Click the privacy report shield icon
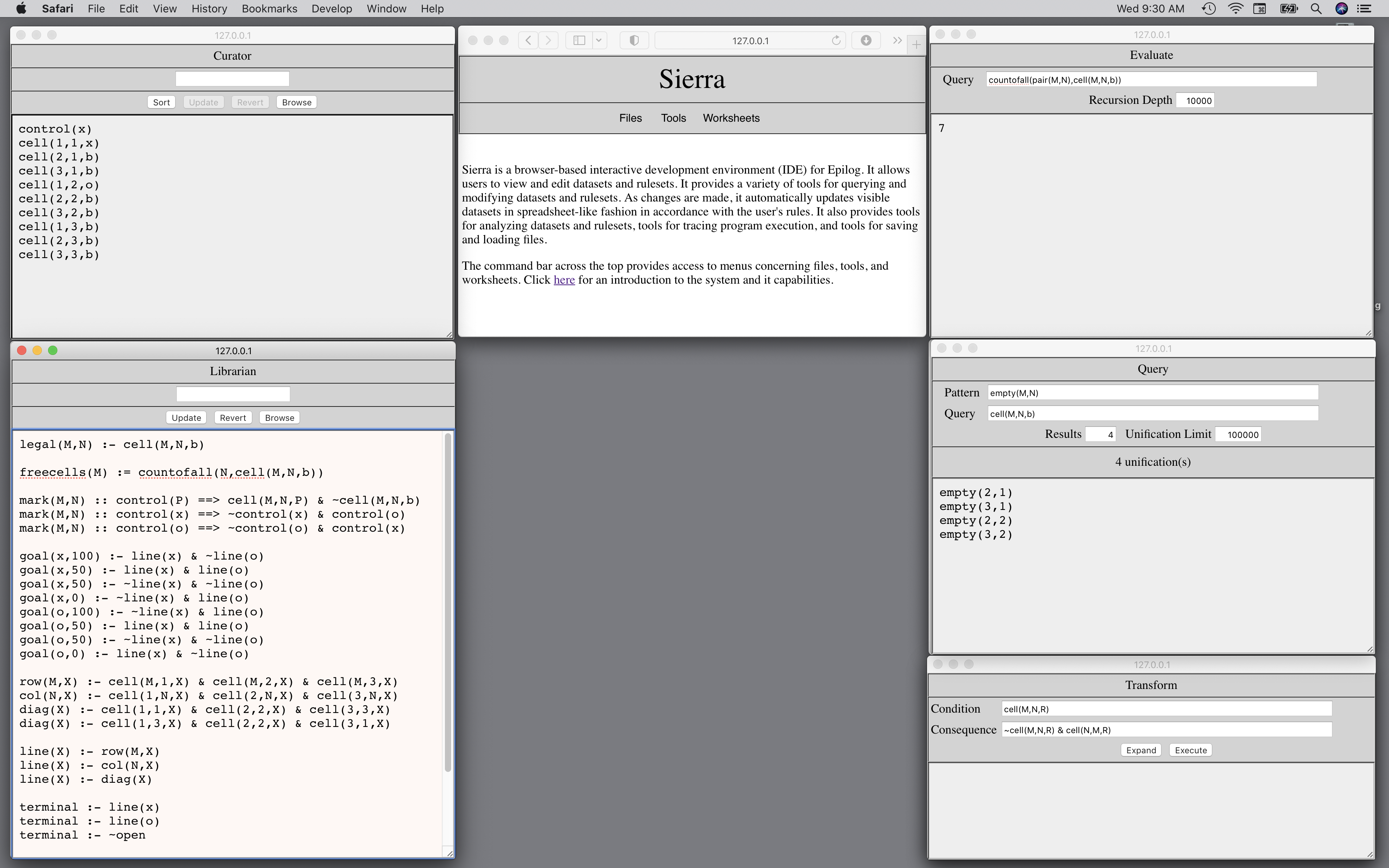The width and height of the screenshot is (1389, 868). pos(634,40)
